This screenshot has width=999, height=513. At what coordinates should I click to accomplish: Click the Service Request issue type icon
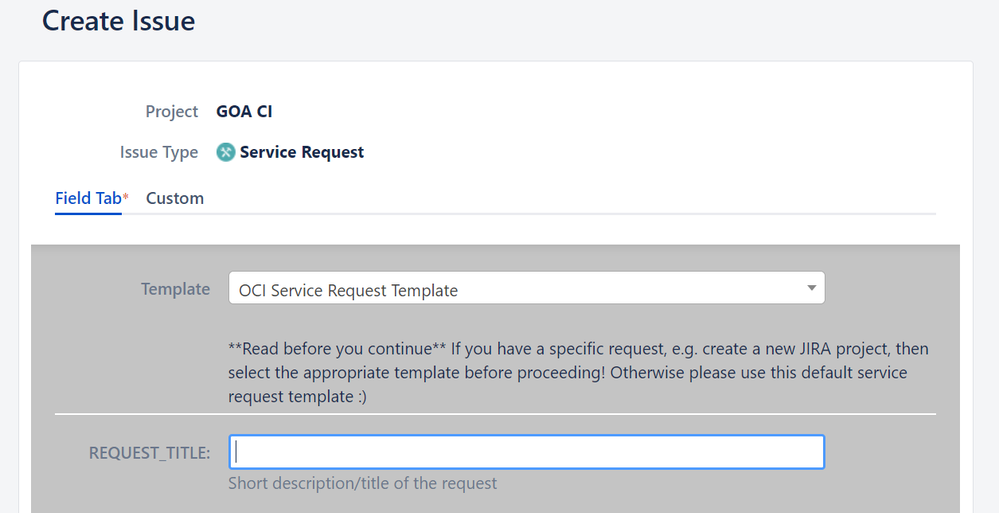[x=226, y=152]
